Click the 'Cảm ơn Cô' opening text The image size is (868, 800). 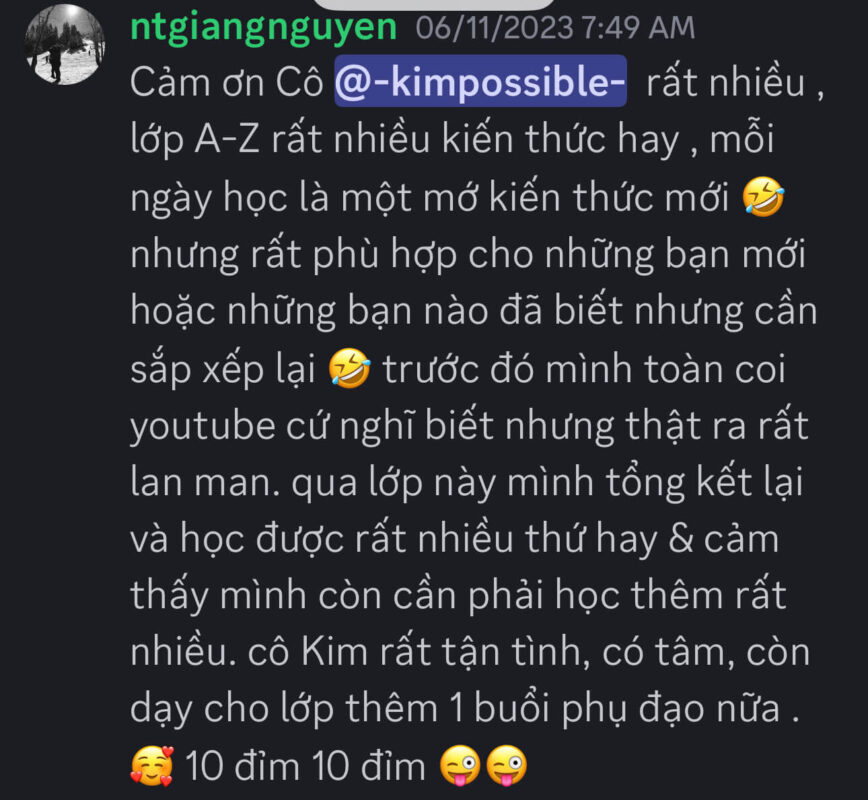(x=227, y=82)
